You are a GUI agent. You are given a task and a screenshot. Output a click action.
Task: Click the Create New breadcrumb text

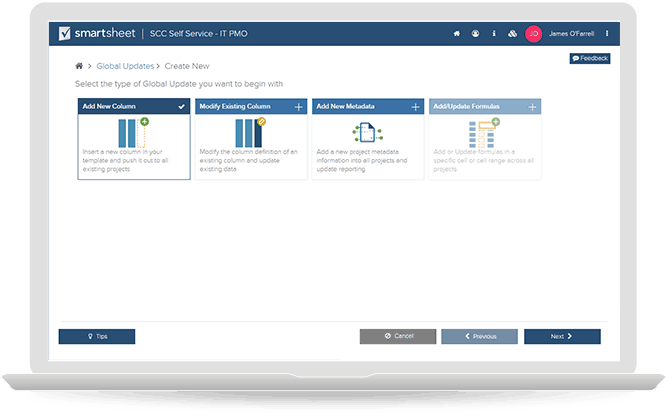(187, 66)
